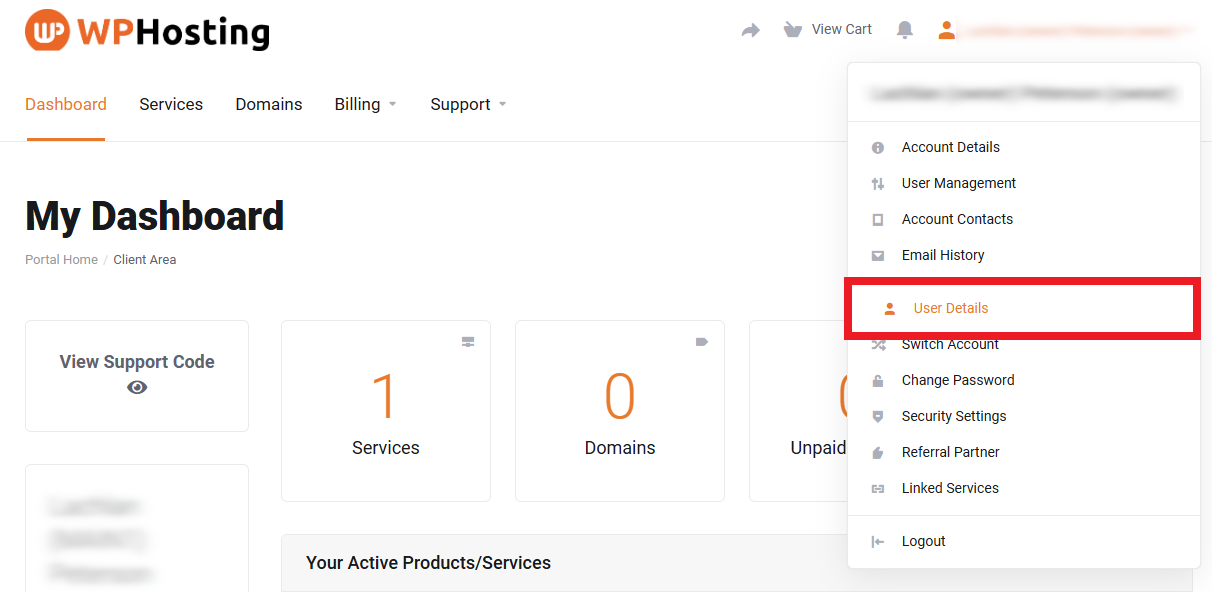Click the share arrow icon in header
The image size is (1212, 592).
[x=750, y=30]
